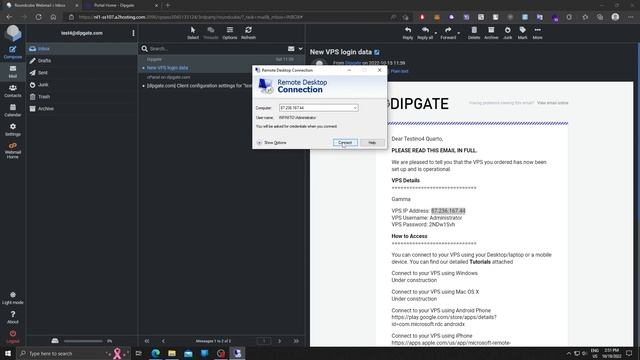
Task: Click Reply in the message toolbar
Action: (x=408, y=33)
